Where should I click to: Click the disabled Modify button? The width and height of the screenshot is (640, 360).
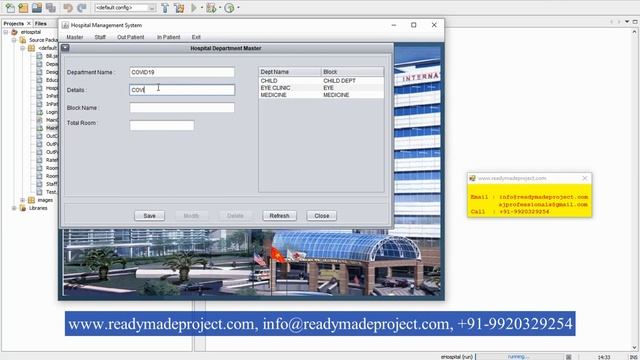coord(191,216)
